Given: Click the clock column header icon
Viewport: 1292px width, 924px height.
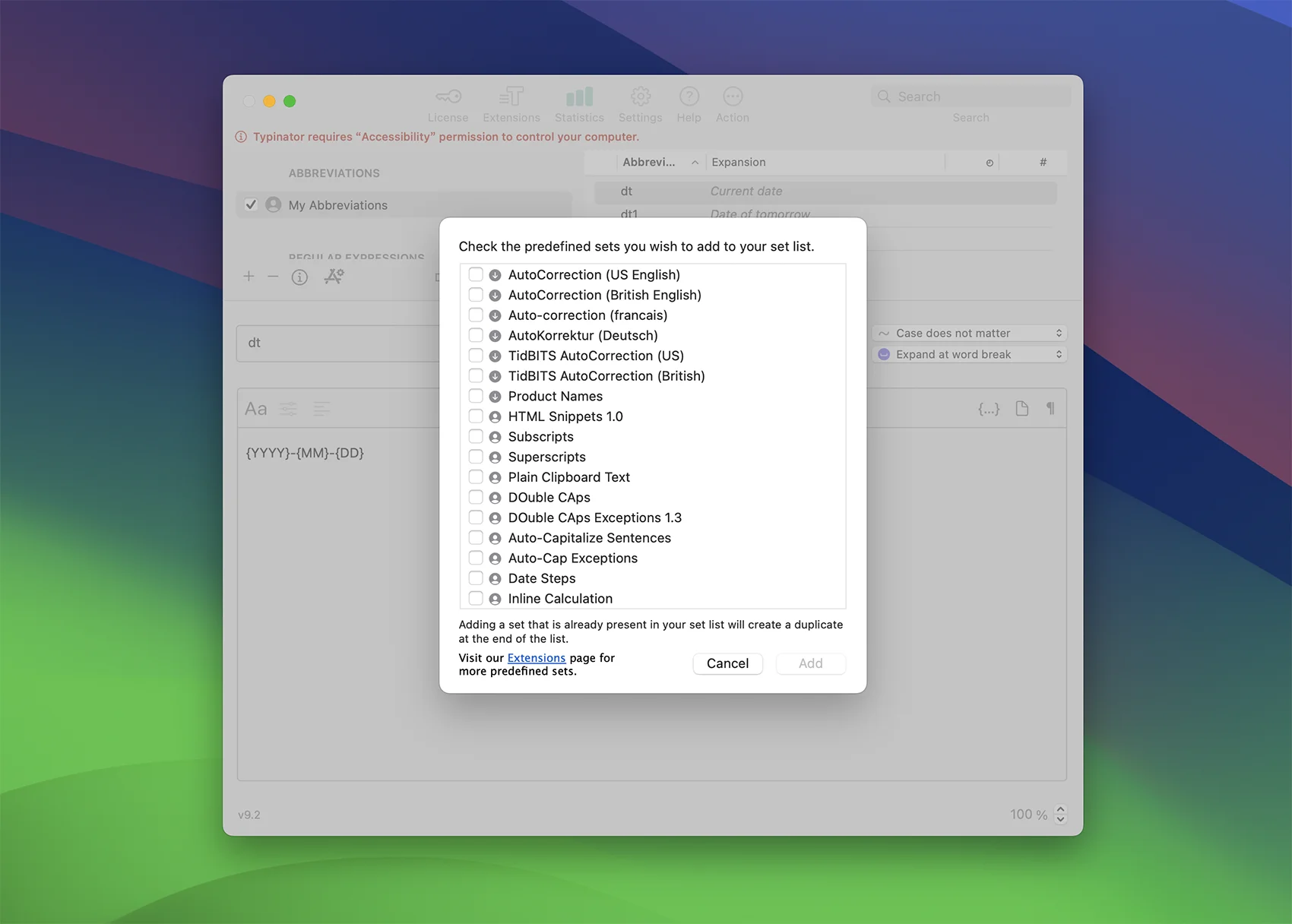Looking at the screenshot, I should (x=990, y=163).
